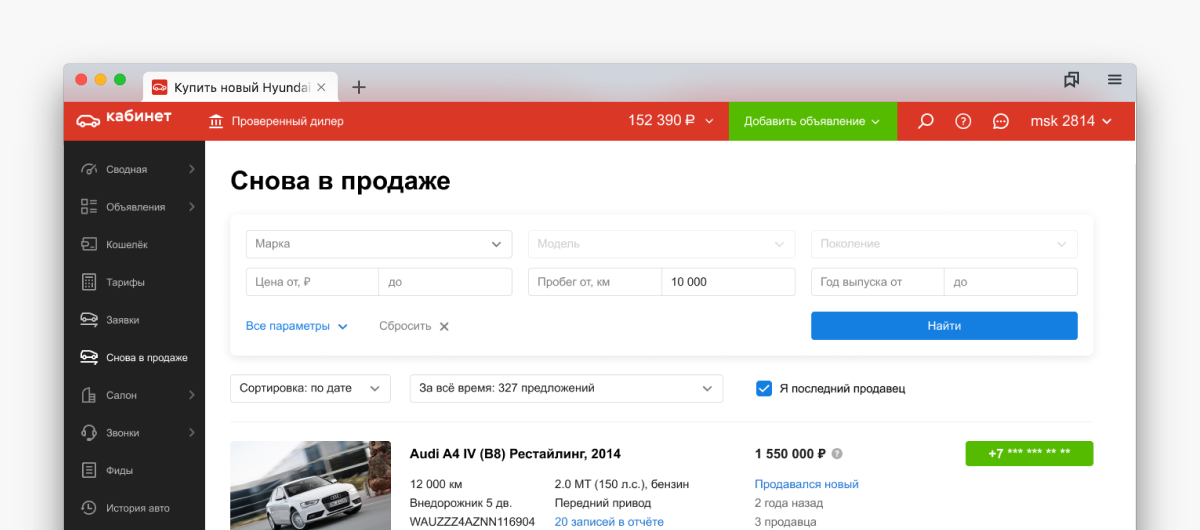Click VIN WAUZZZ4AZNN116904 text

(472, 522)
